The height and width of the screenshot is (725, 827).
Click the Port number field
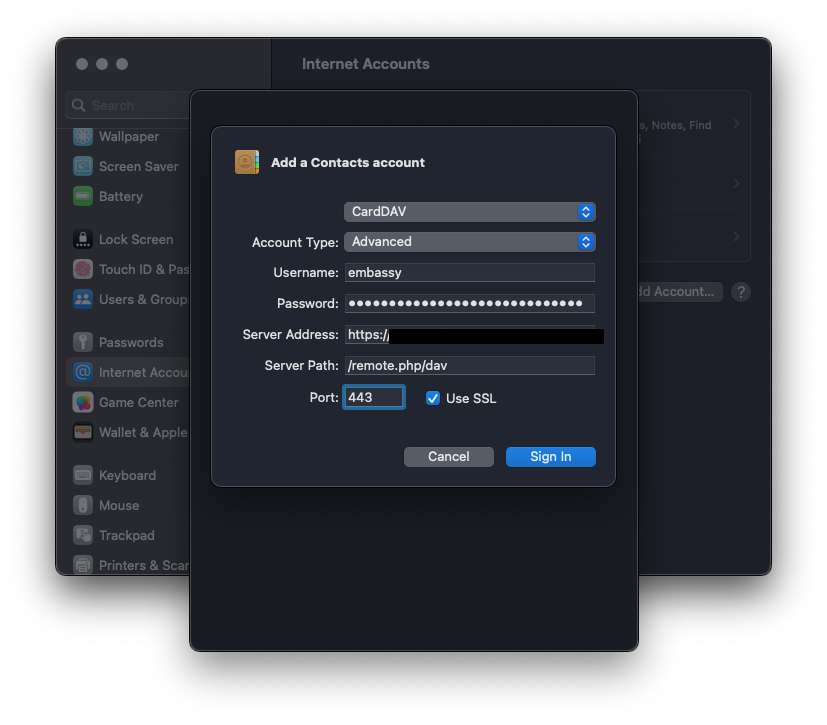click(x=374, y=398)
